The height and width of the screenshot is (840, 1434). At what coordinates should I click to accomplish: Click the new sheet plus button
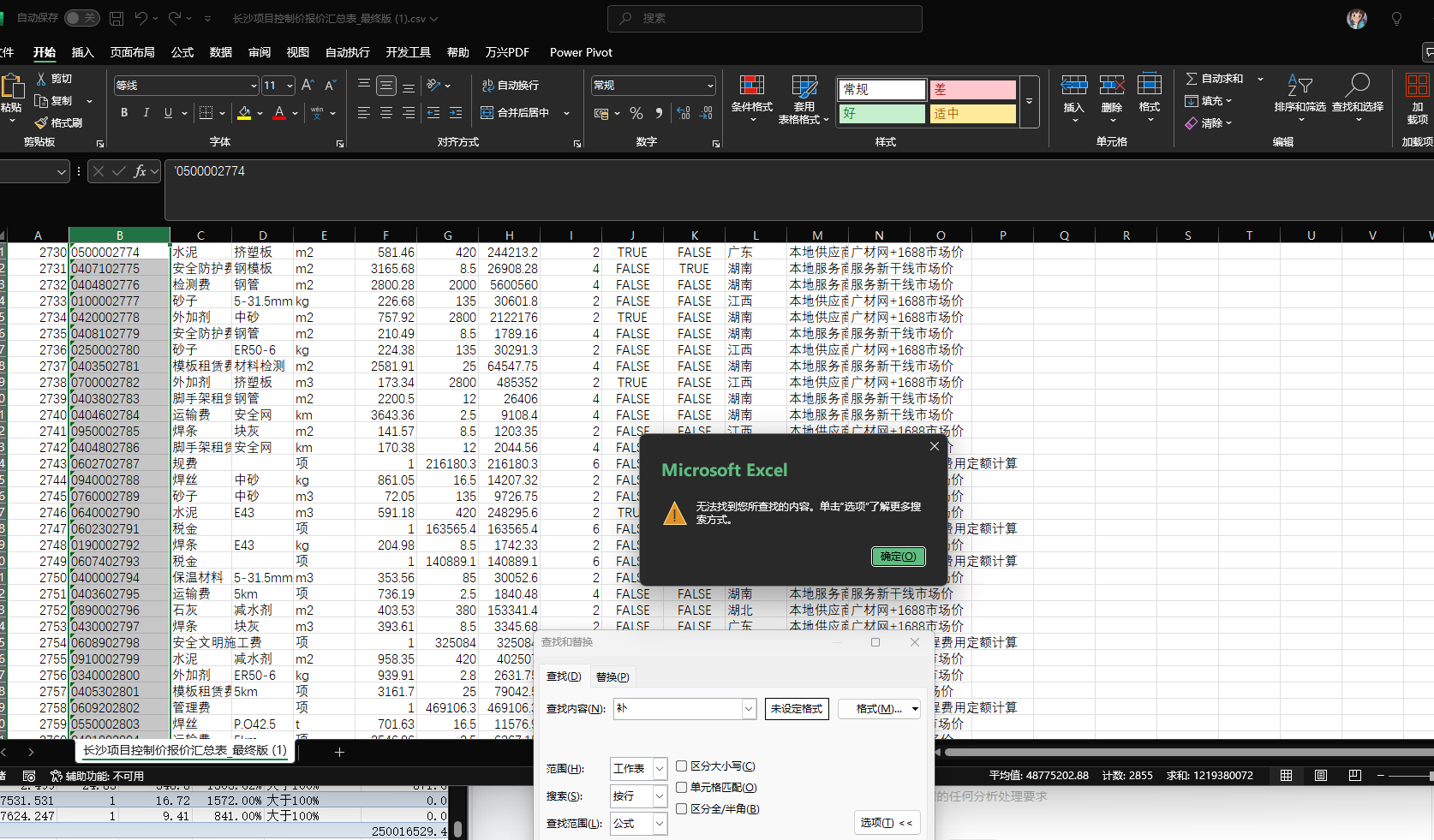[x=339, y=752]
